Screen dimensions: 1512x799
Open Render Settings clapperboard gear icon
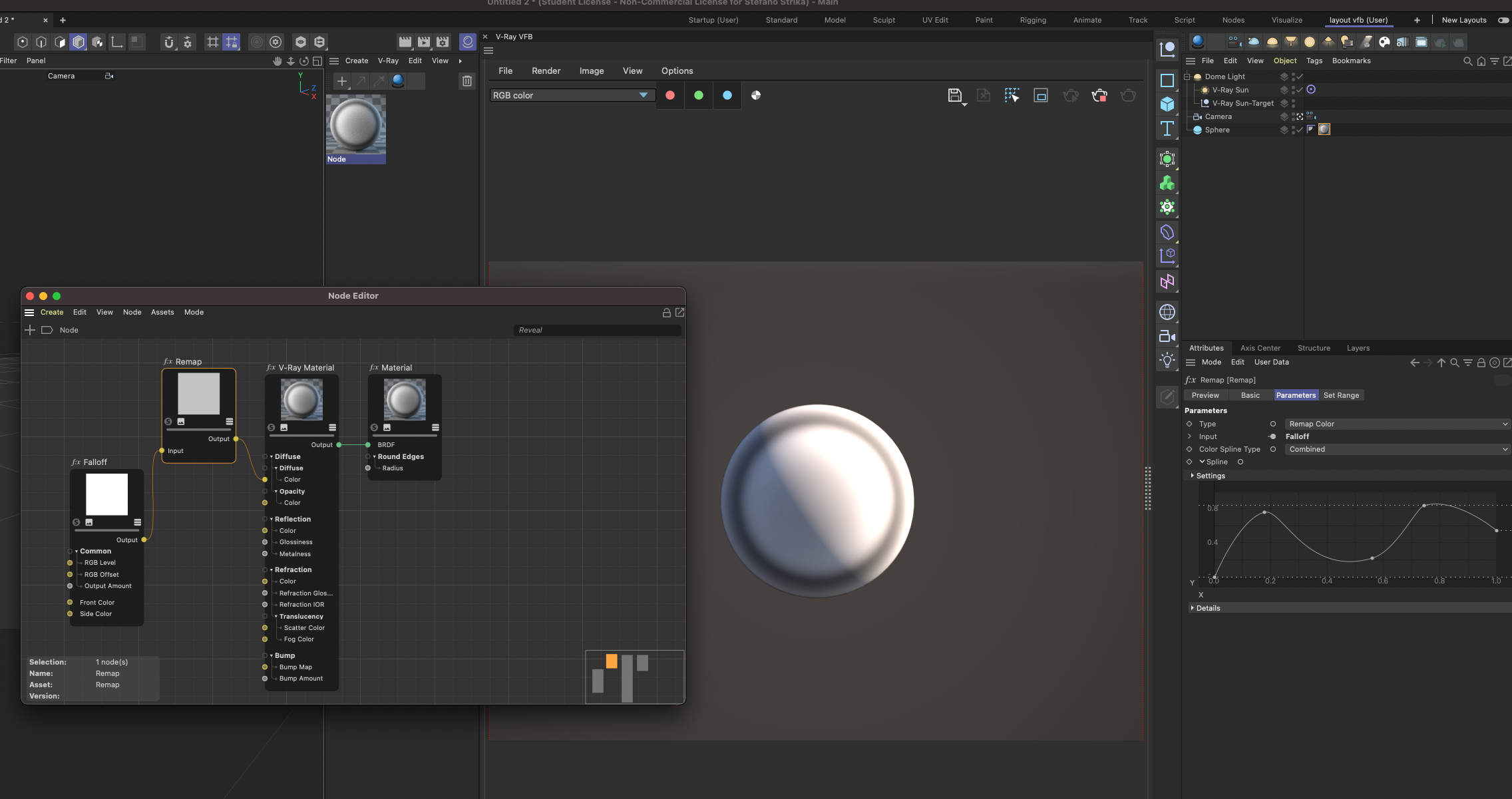point(443,42)
